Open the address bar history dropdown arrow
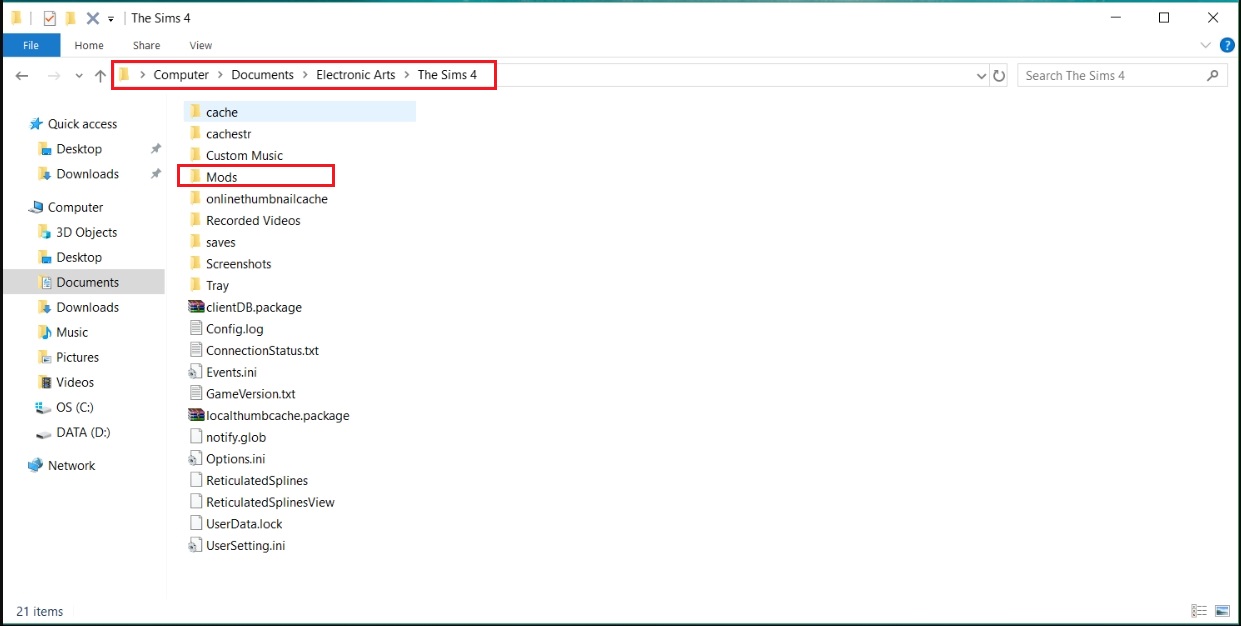 pyautogui.click(x=981, y=75)
